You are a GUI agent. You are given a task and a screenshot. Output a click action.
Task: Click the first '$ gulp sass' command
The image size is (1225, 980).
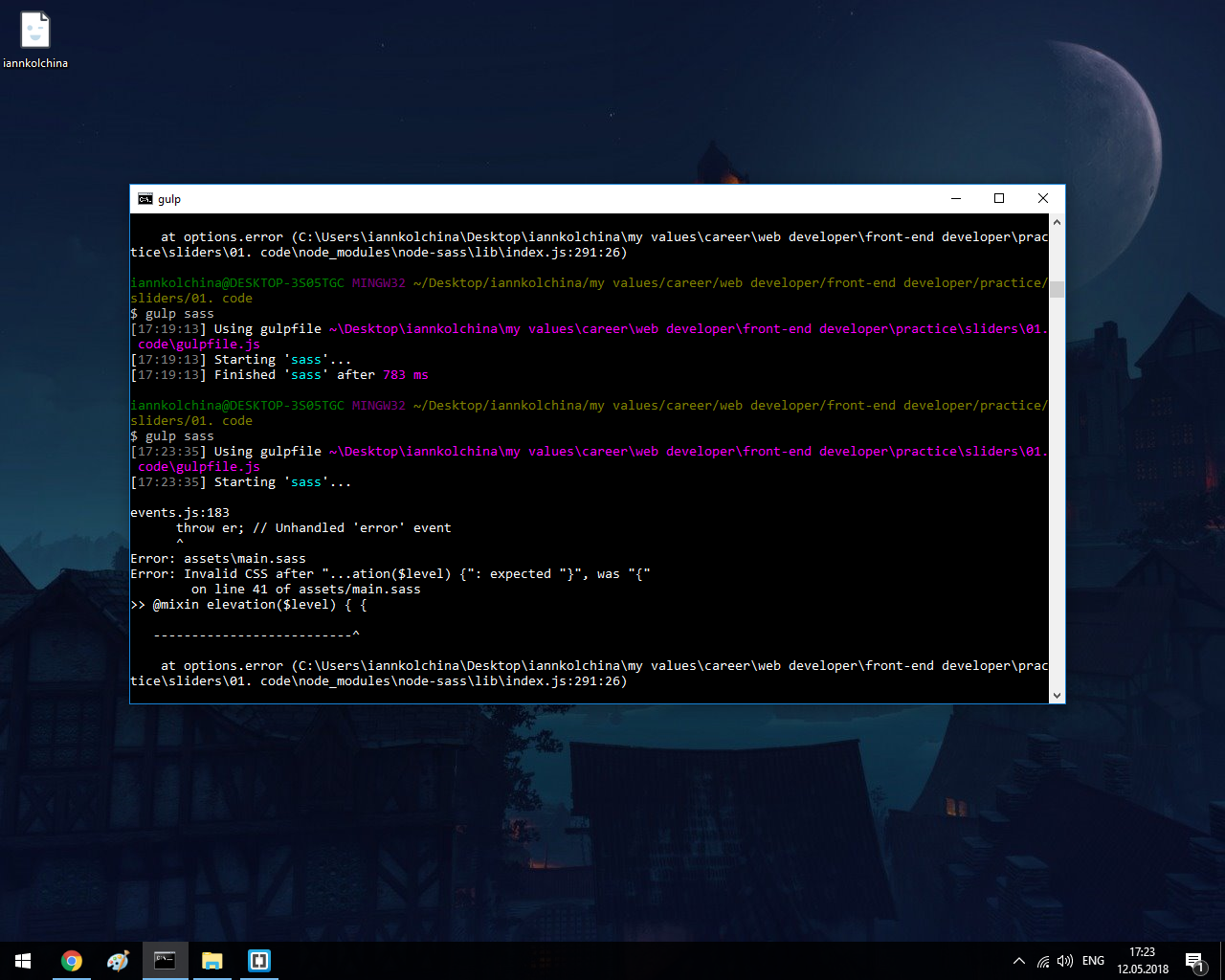[x=172, y=314]
